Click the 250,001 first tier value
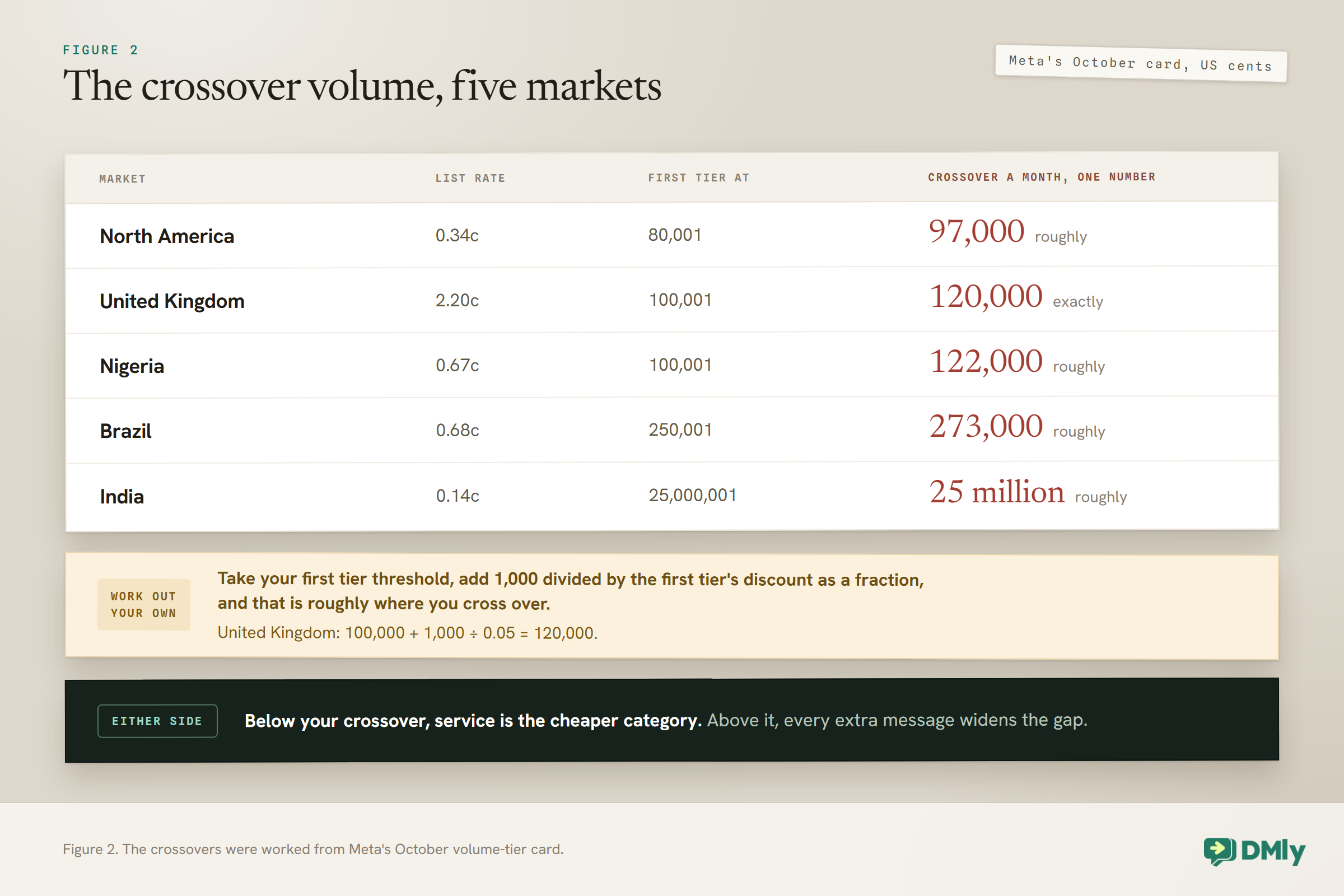 (x=680, y=430)
